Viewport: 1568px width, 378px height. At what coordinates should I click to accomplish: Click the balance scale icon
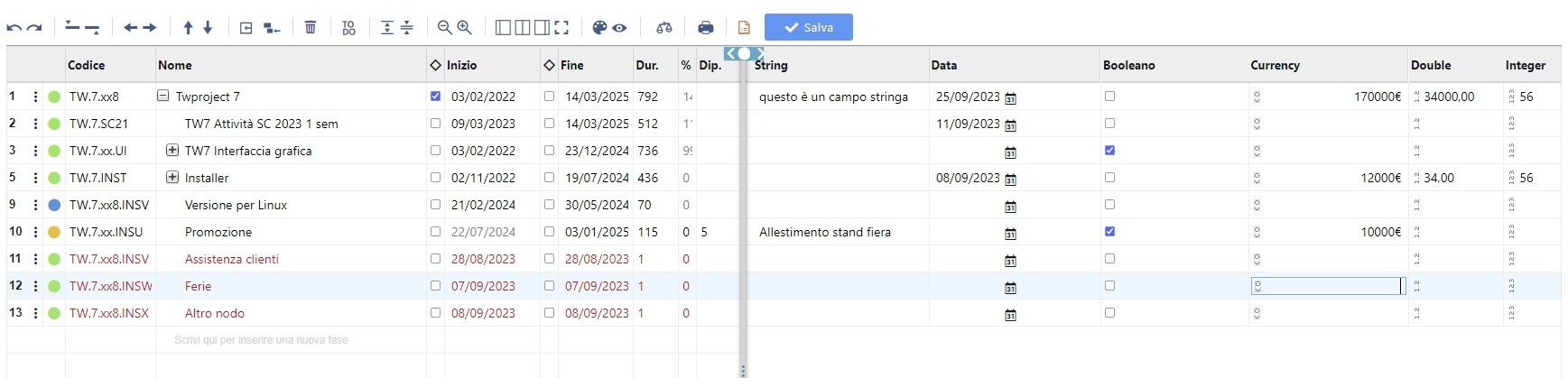pyautogui.click(x=664, y=28)
